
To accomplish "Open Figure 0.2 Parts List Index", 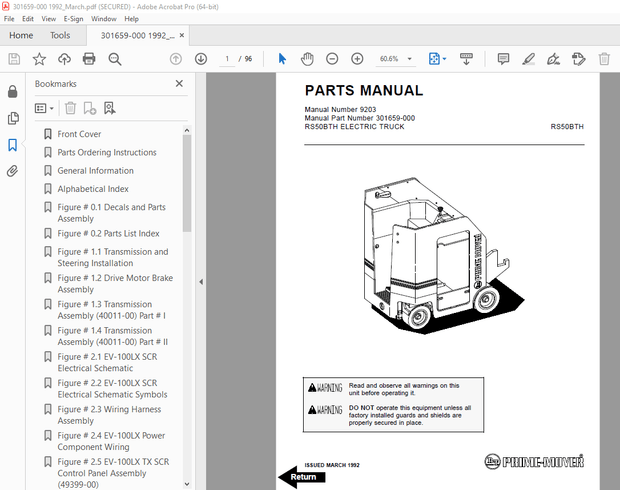I will click(108, 233).
